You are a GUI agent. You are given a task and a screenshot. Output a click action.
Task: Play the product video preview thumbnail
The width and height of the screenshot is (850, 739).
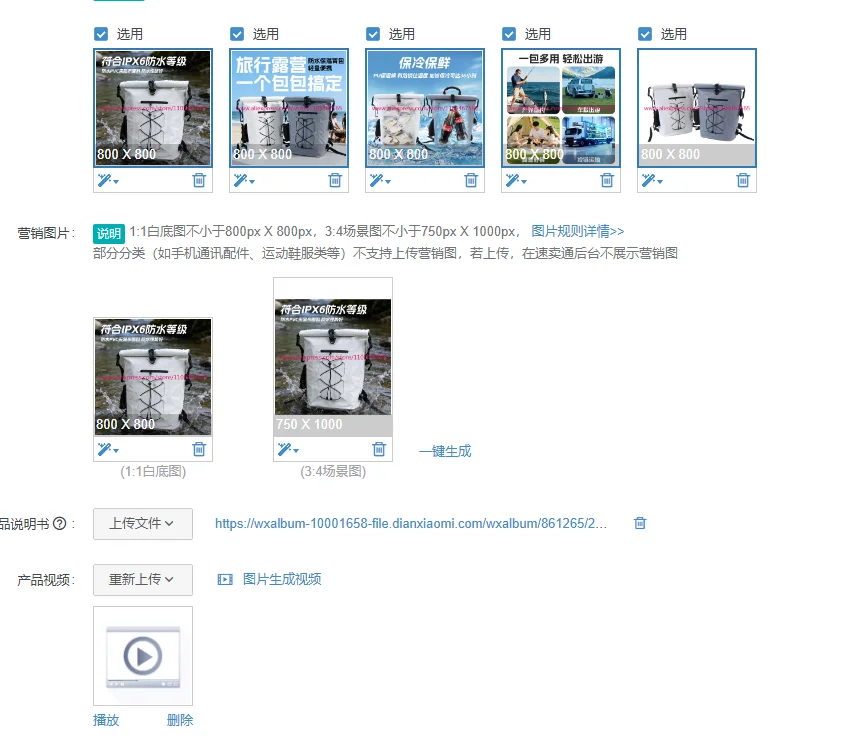click(x=143, y=656)
